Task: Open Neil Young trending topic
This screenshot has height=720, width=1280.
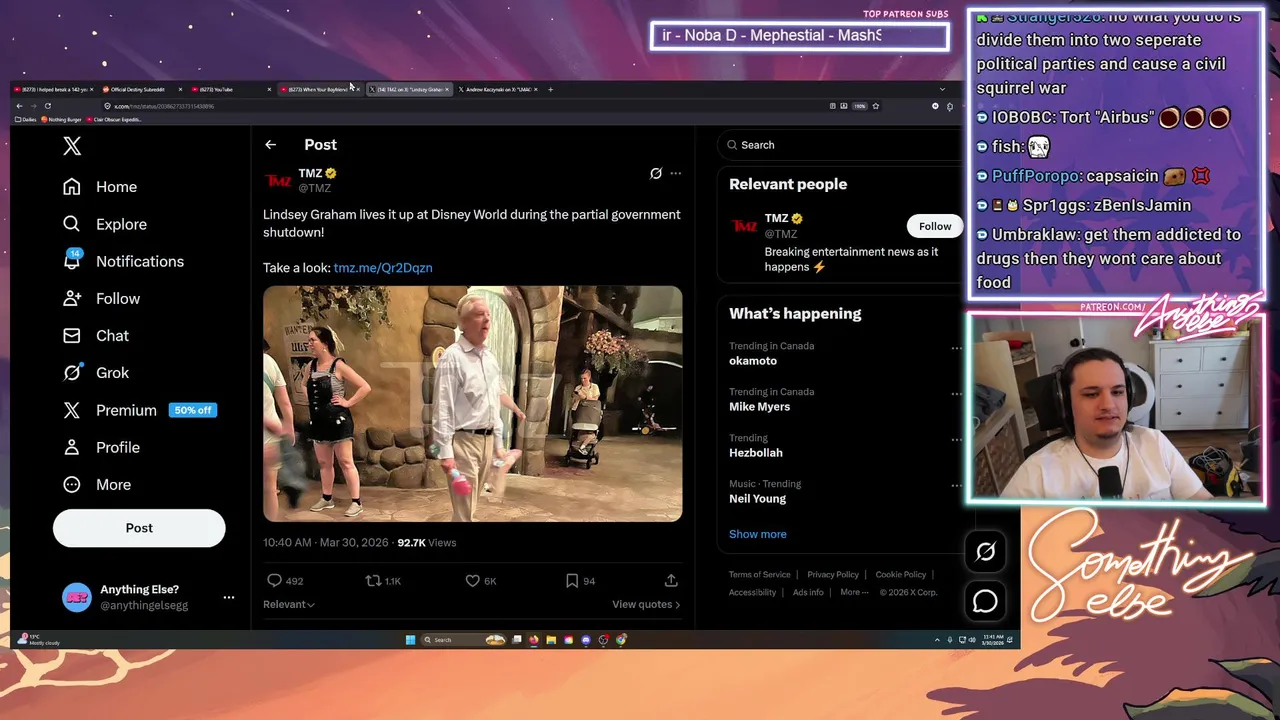Action: 757,499
